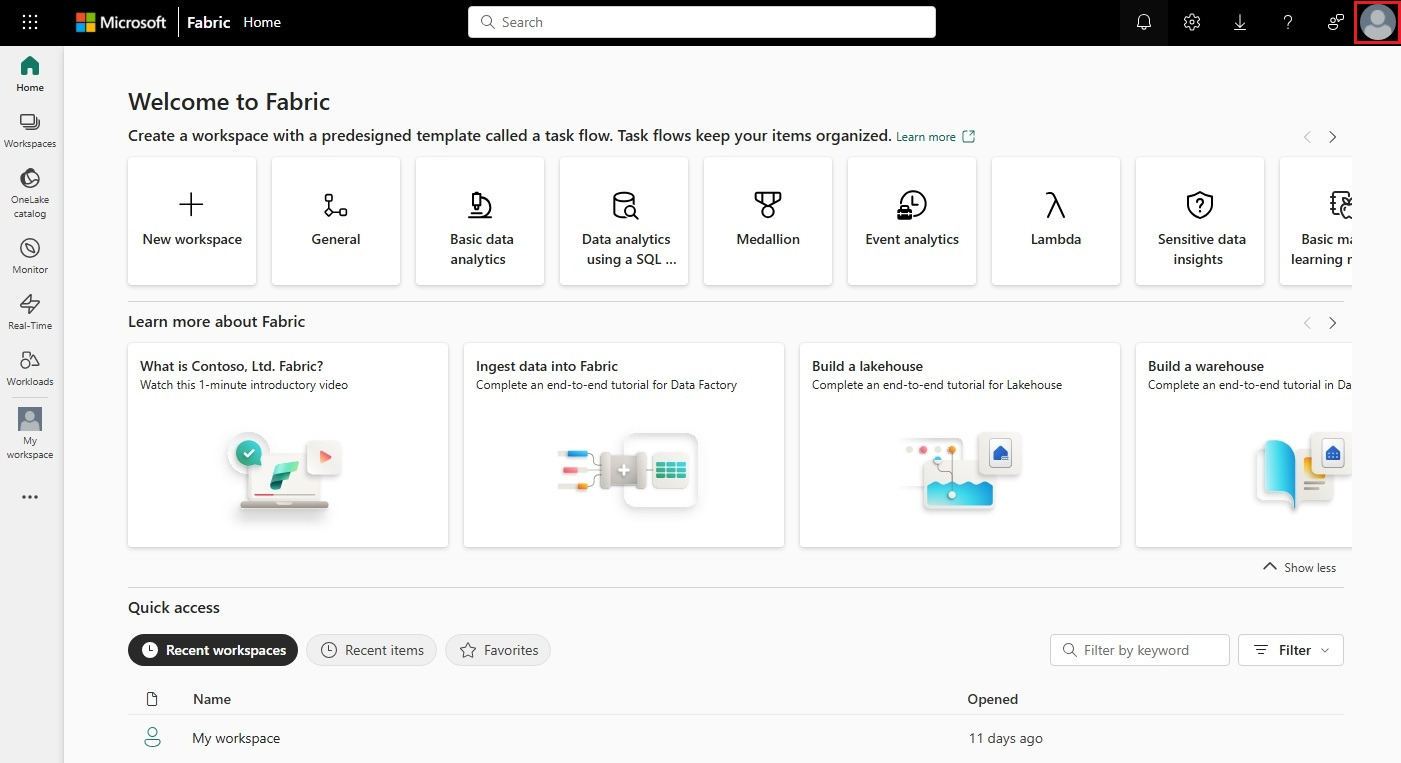The image size is (1401, 763).
Task: Click the Filter by keyword field
Action: 1140,650
